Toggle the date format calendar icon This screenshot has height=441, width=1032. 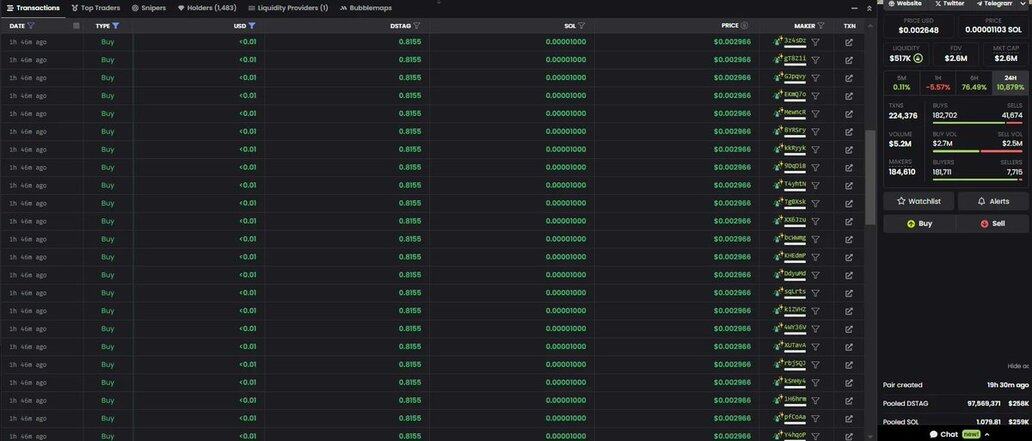pos(76,26)
